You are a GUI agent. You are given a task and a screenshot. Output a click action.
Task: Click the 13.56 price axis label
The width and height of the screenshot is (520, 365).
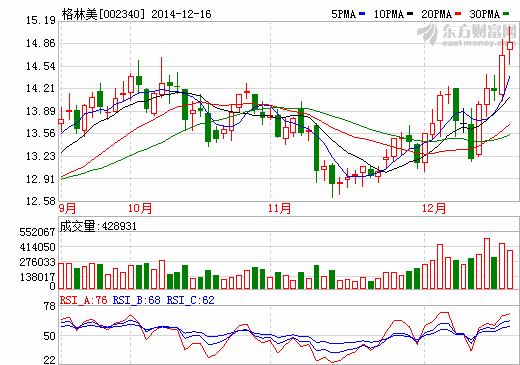[x=41, y=133]
